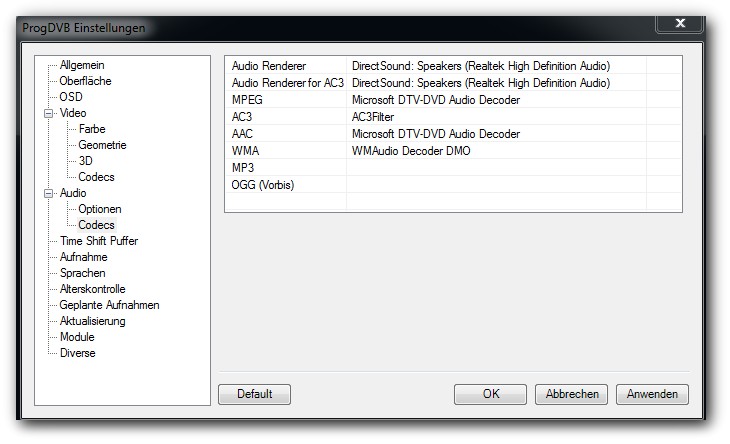The width and height of the screenshot is (730, 444).
Task: Select Time Shift Puffer entry
Action: pos(98,241)
